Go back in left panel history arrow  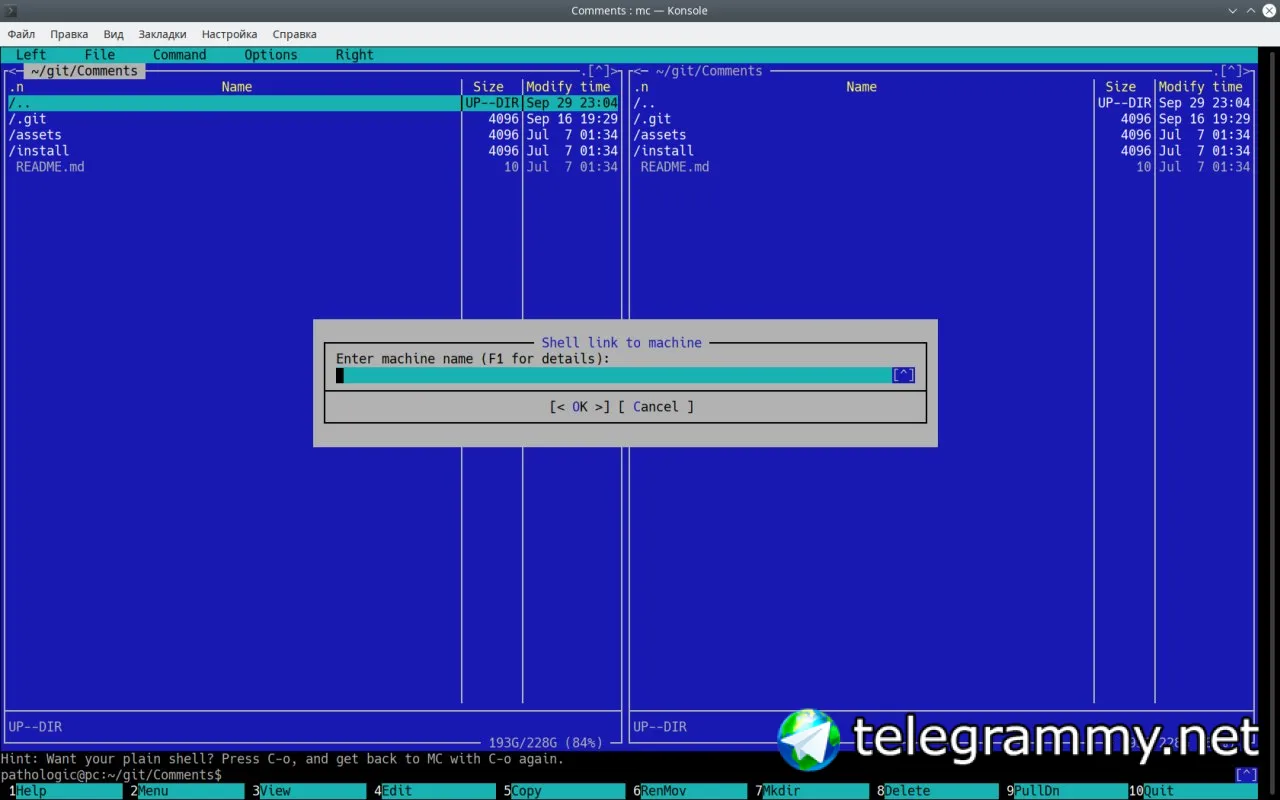[12, 71]
